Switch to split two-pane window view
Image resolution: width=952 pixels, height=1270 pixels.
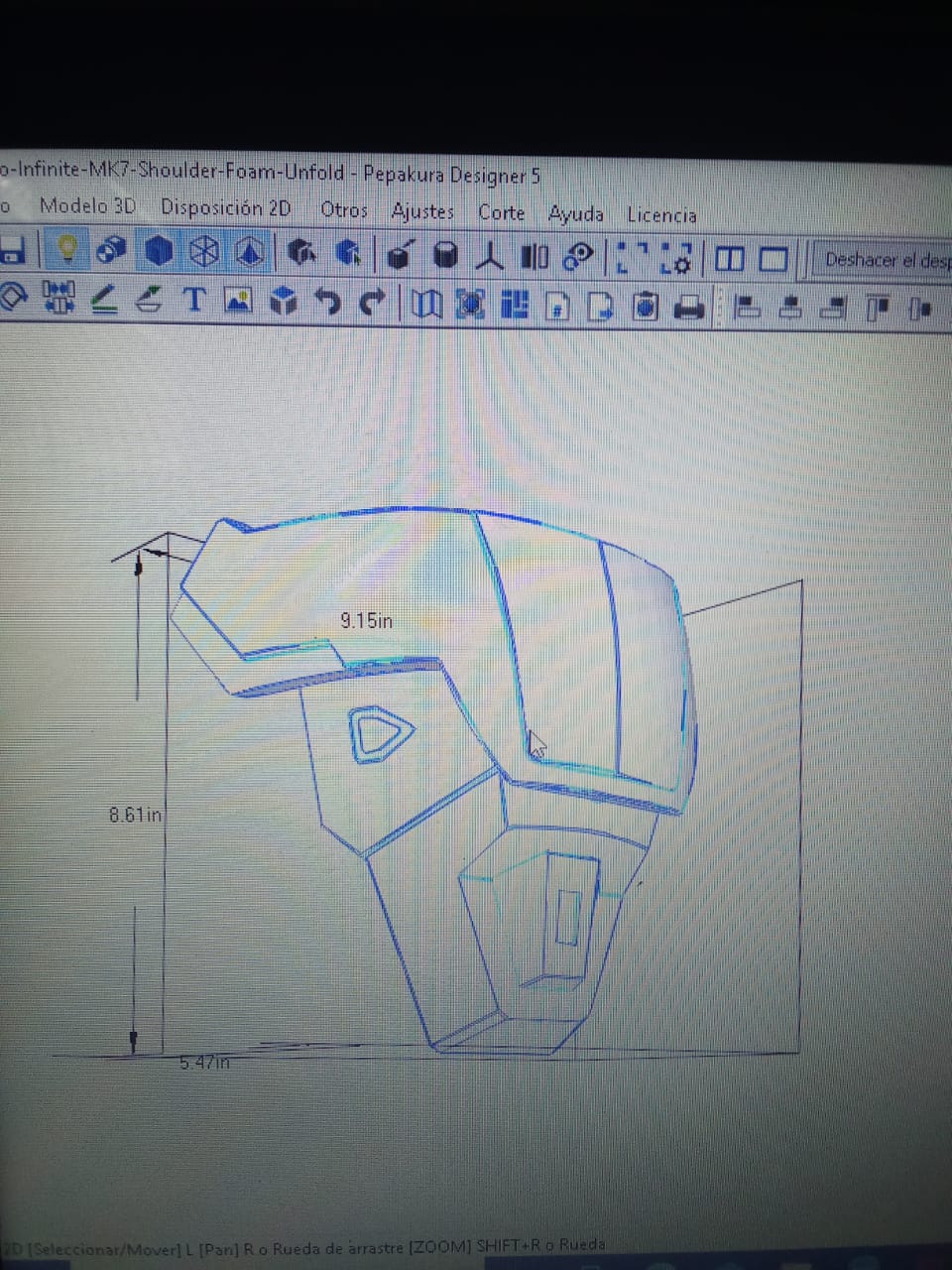coord(730,260)
